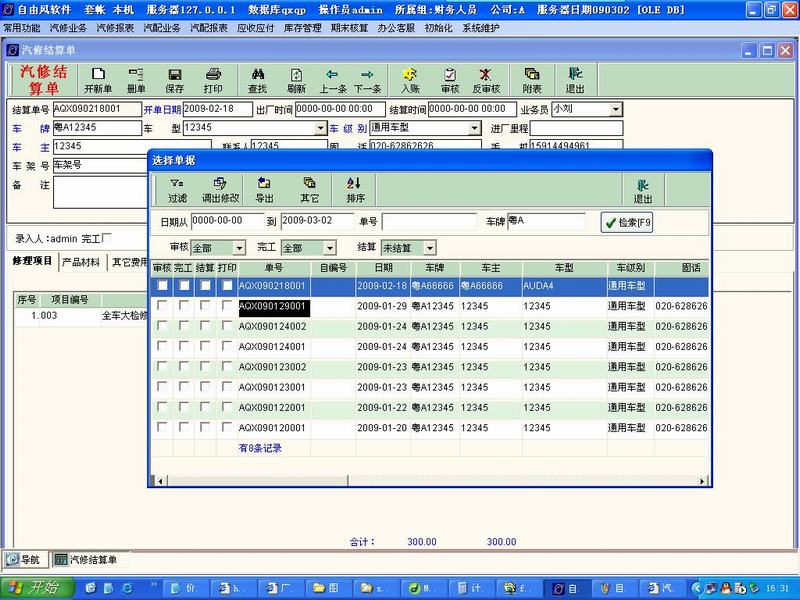Image resolution: width=800 pixels, height=600 pixels.
Task: Click the 进厂里程 input field
Action: point(577,128)
